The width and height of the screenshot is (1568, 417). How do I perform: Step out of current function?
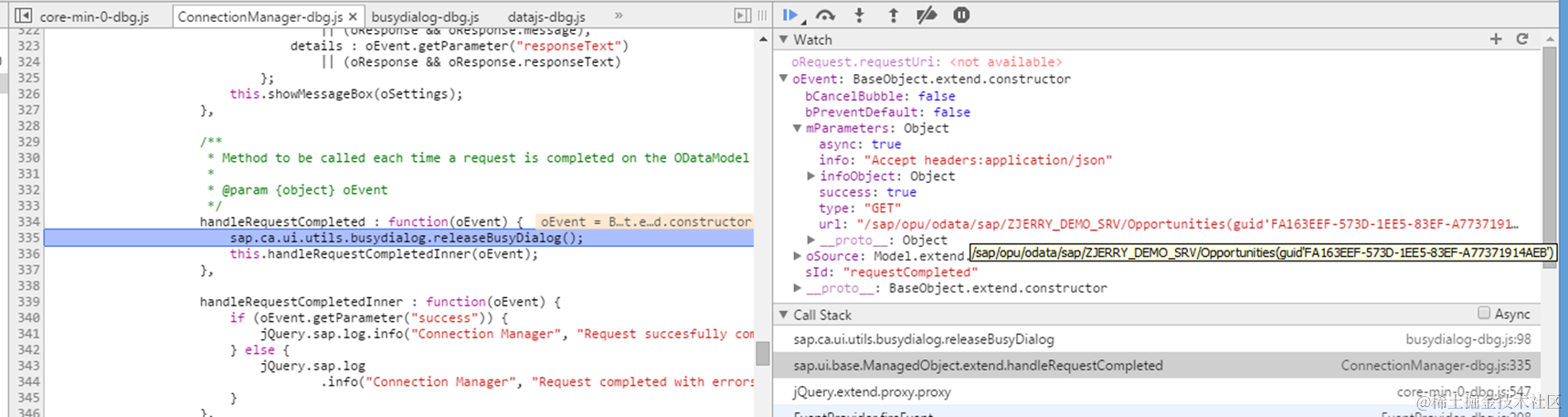(x=893, y=16)
